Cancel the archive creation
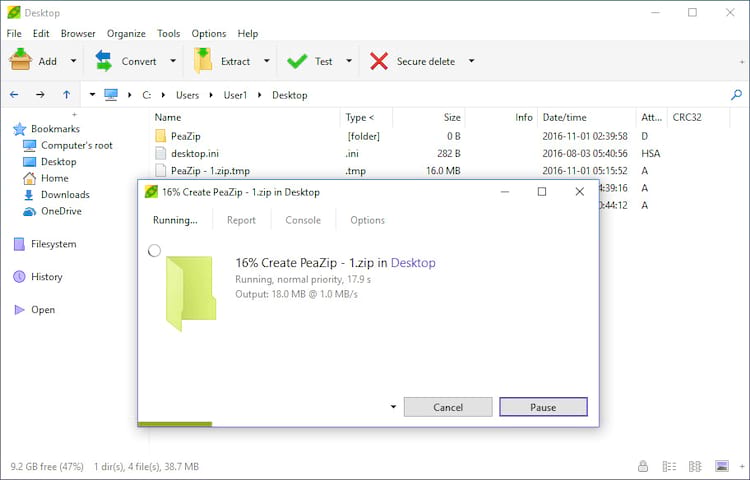 click(x=448, y=407)
